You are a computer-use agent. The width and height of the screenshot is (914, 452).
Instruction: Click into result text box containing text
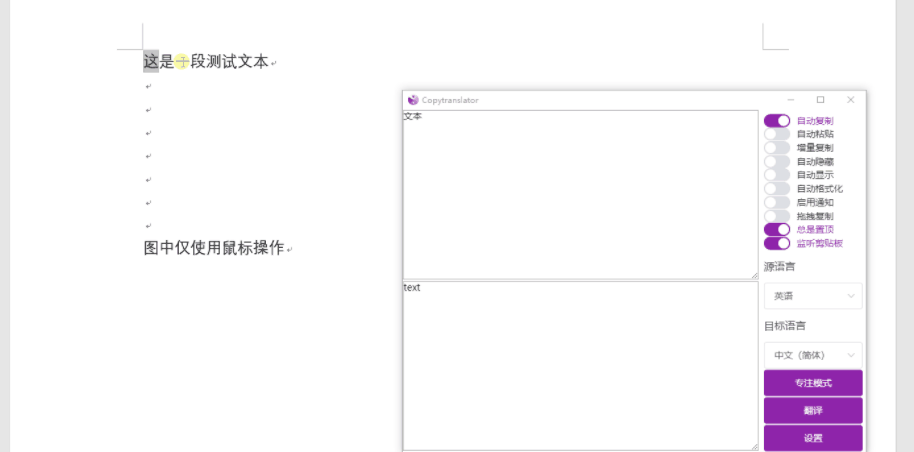(581, 366)
